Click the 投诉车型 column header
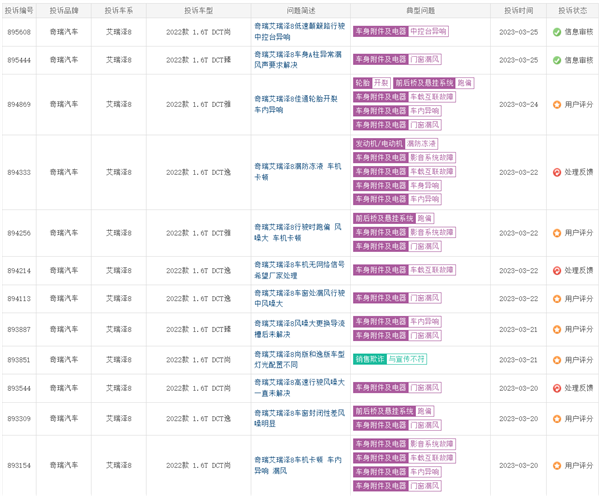 coord(198,11)
